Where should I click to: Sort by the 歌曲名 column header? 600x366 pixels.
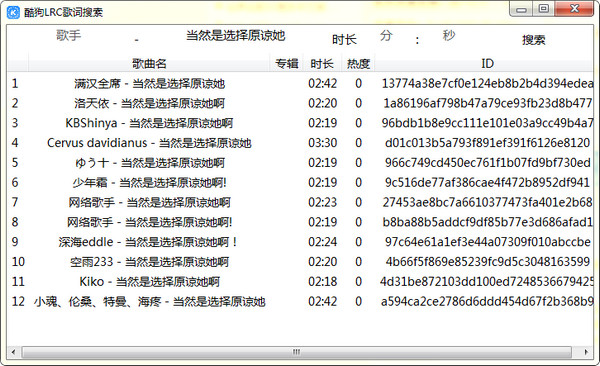pyautogui.click(x=149, y=64)
